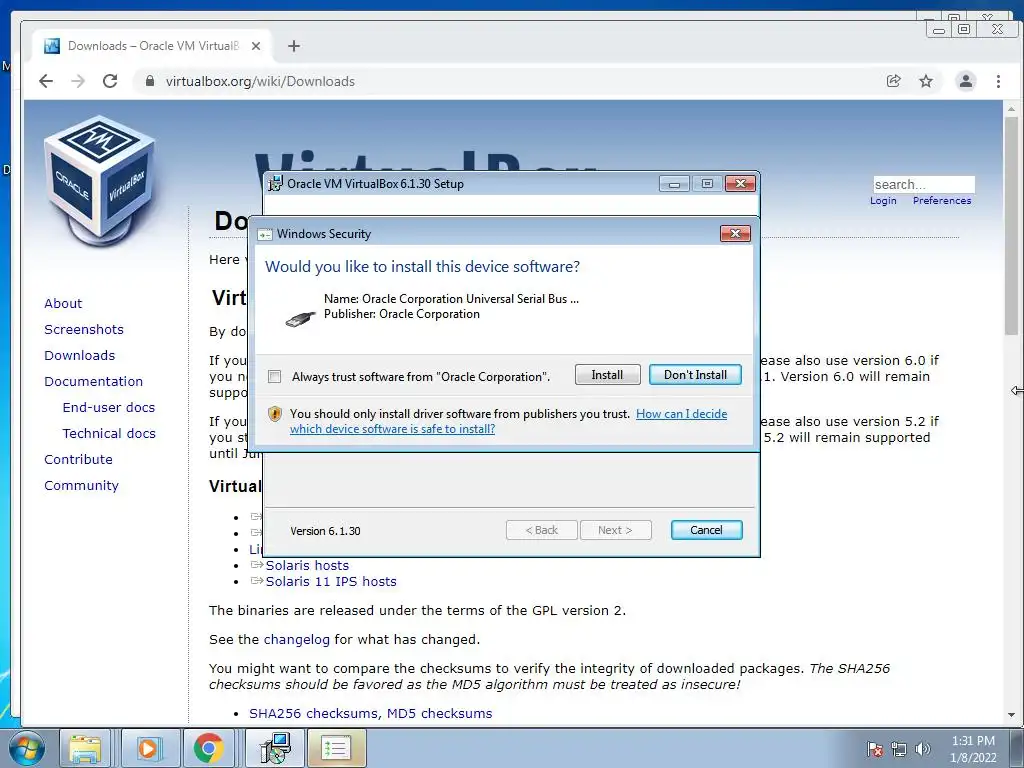Go back in Chrome
The width and height of the screenshot is (1024, 768).
pyautogui.click(x=46, y=81)
